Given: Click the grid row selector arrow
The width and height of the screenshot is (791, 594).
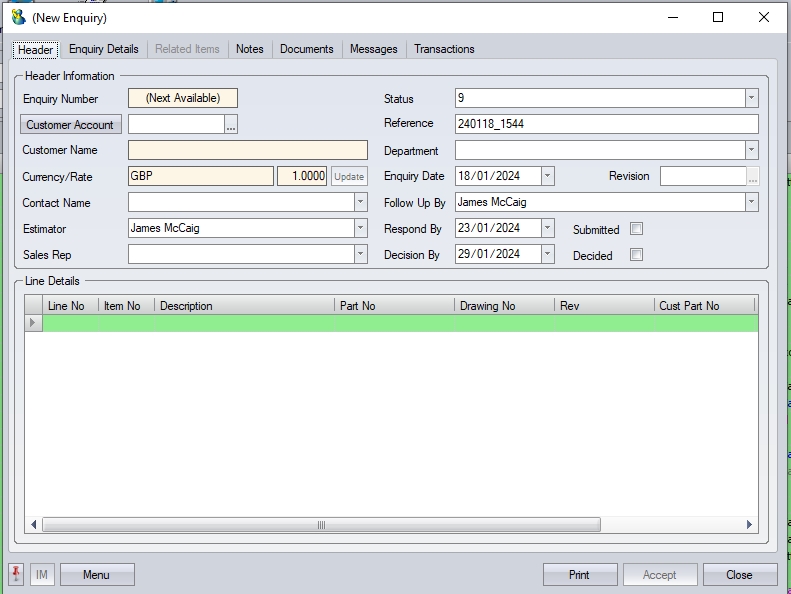Looking at the screenshot, I should point(34,323).
